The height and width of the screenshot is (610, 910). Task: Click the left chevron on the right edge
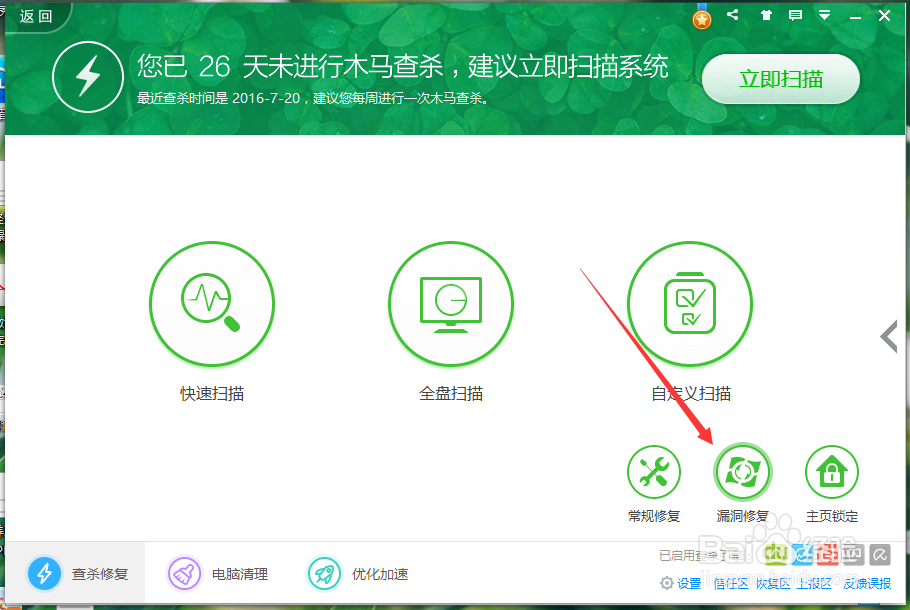pyautogui.click(x=888, y=336)
